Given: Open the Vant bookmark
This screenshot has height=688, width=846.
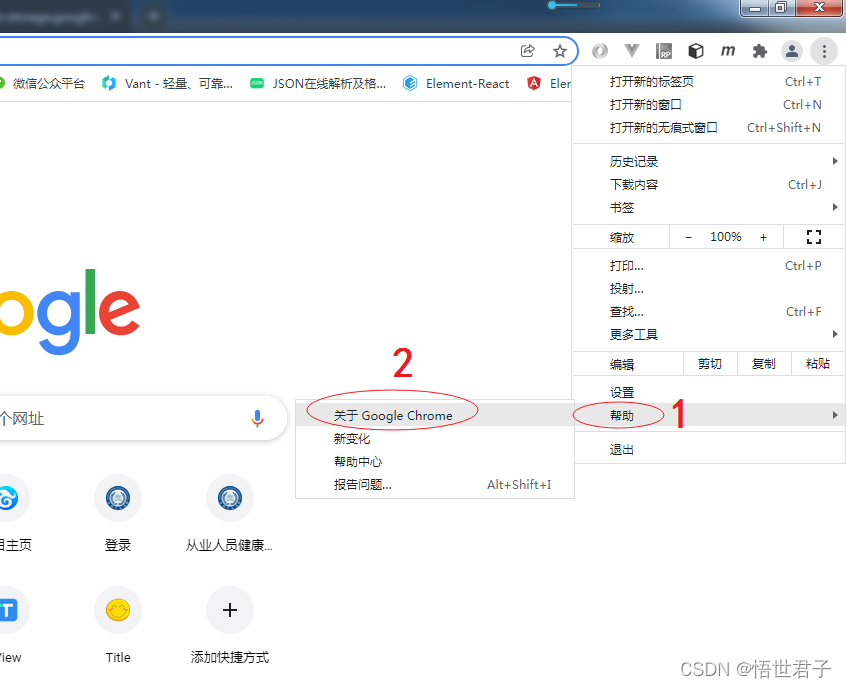Looking at the screenshot, I should [x=168, y=84].
